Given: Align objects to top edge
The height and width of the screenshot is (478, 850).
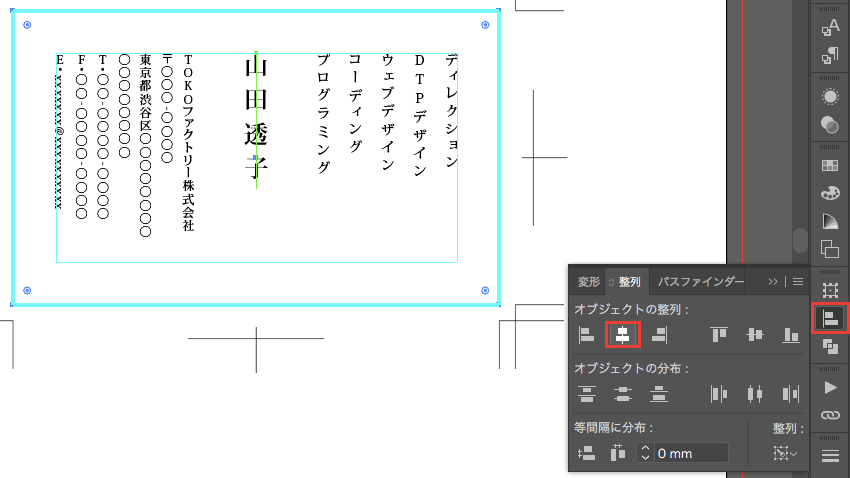Looking at the screenshot, I should (x=719, y=335).
